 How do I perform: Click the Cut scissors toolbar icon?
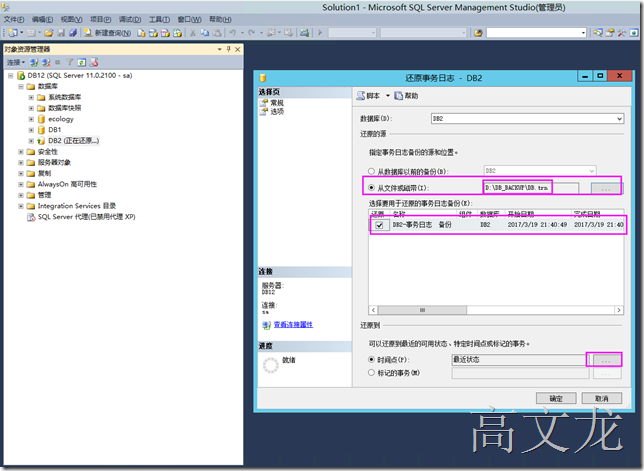pos(193,32)
